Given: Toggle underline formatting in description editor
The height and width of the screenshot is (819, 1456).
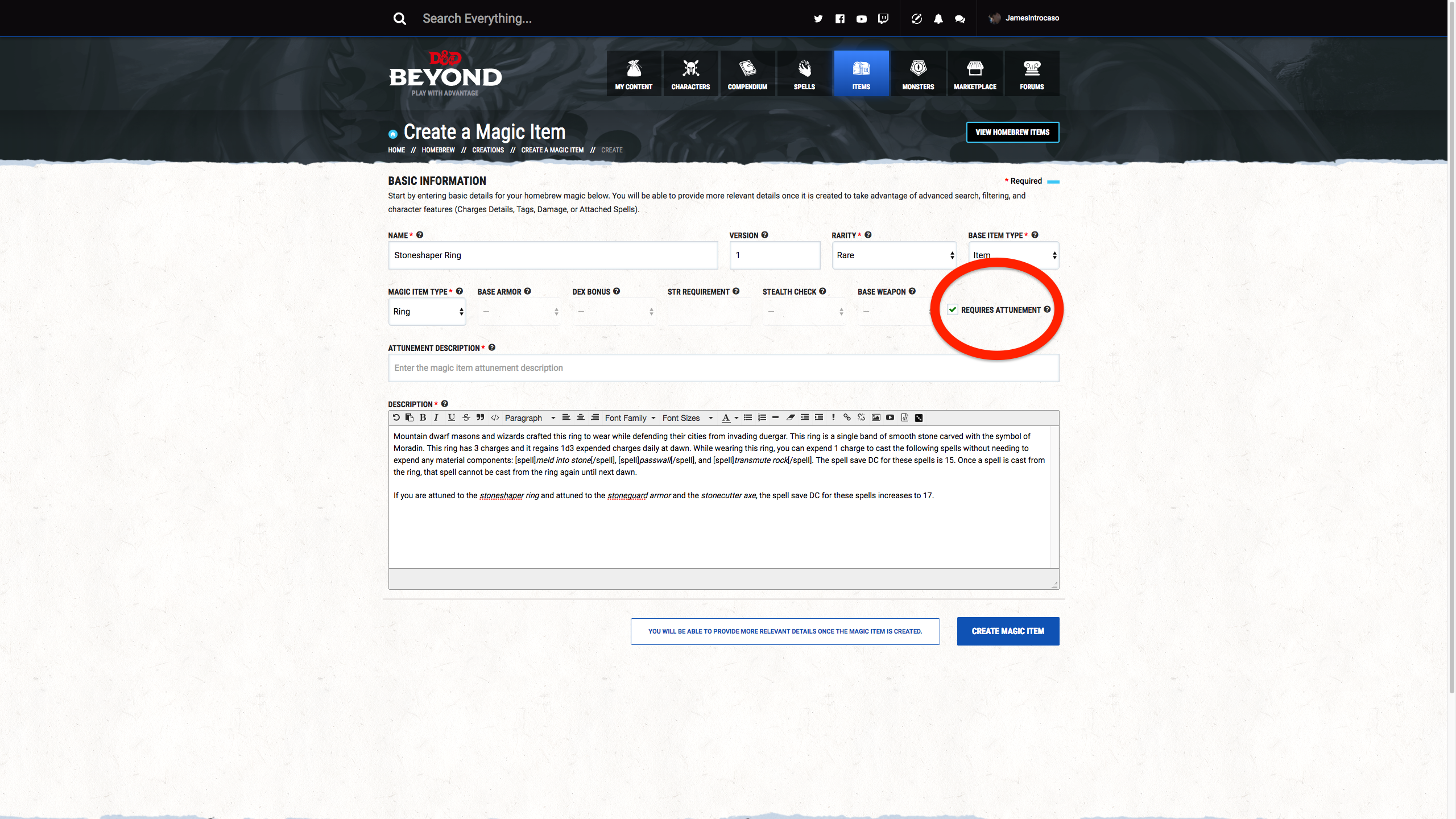Looking at the screenshot, I should [452, 417].
